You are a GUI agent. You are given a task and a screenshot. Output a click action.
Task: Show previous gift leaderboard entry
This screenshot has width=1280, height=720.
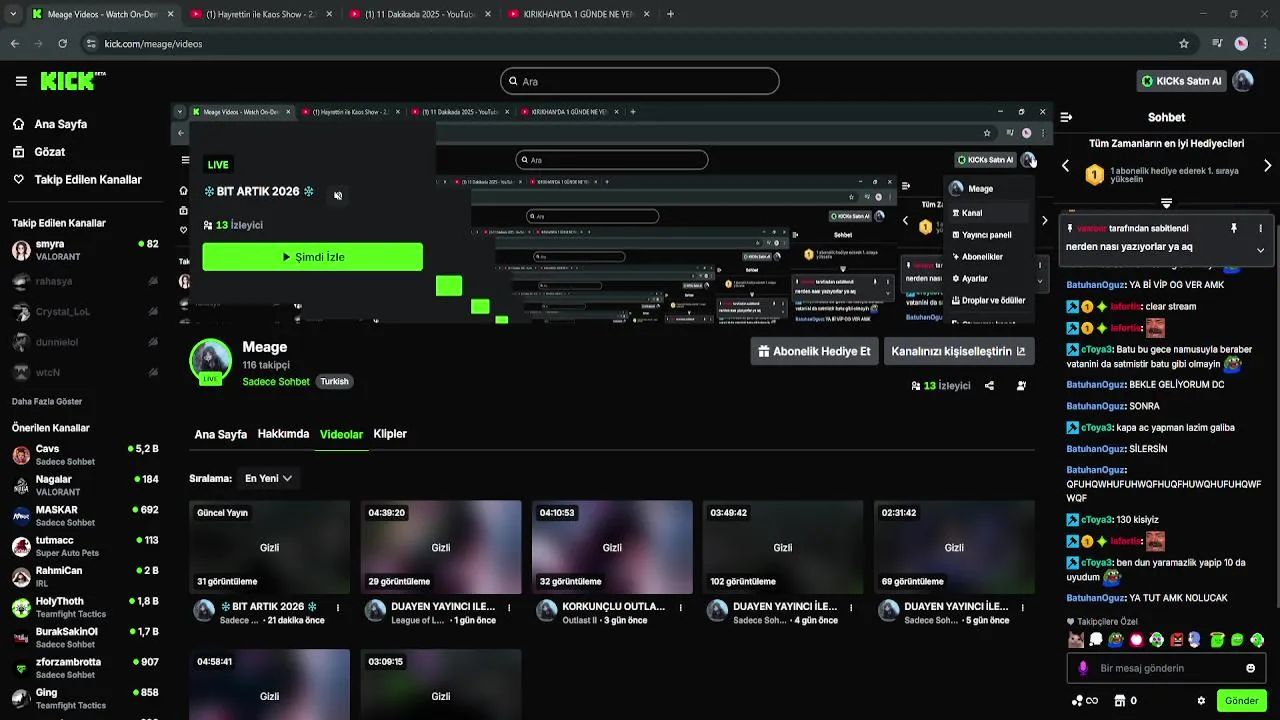1065,166
